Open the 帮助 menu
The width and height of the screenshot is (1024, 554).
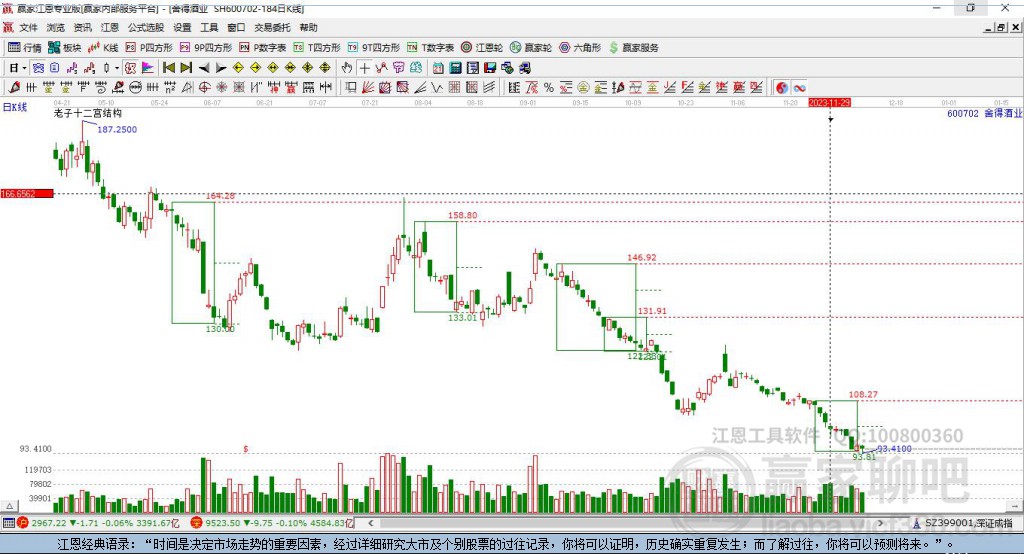coord(308,27)
